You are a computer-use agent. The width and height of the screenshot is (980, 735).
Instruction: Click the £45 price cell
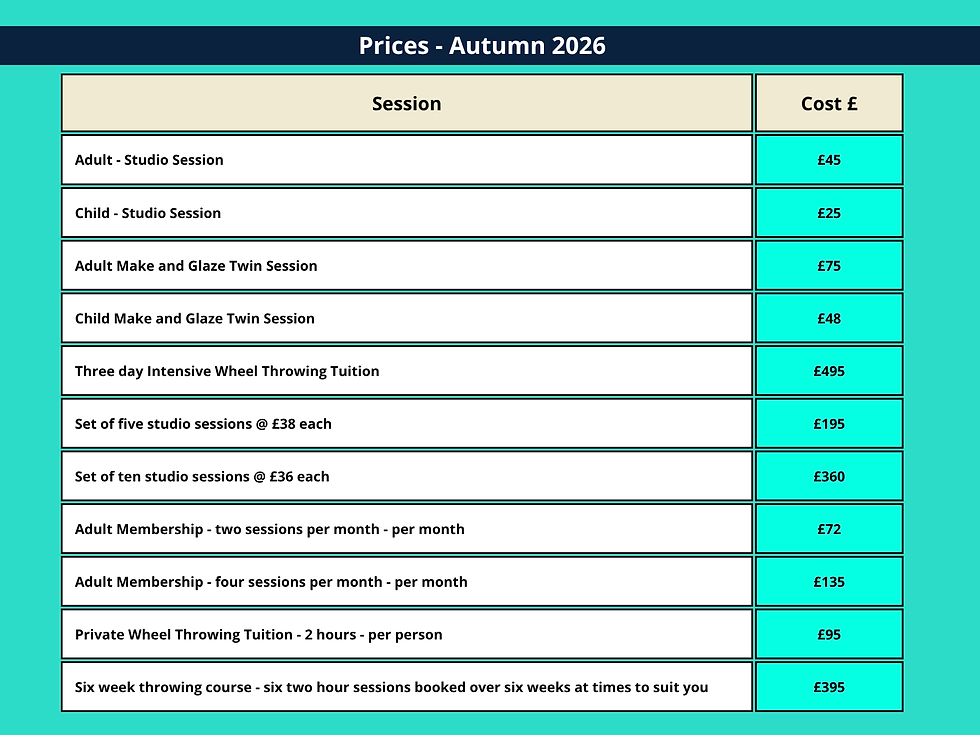coord(829,160)
